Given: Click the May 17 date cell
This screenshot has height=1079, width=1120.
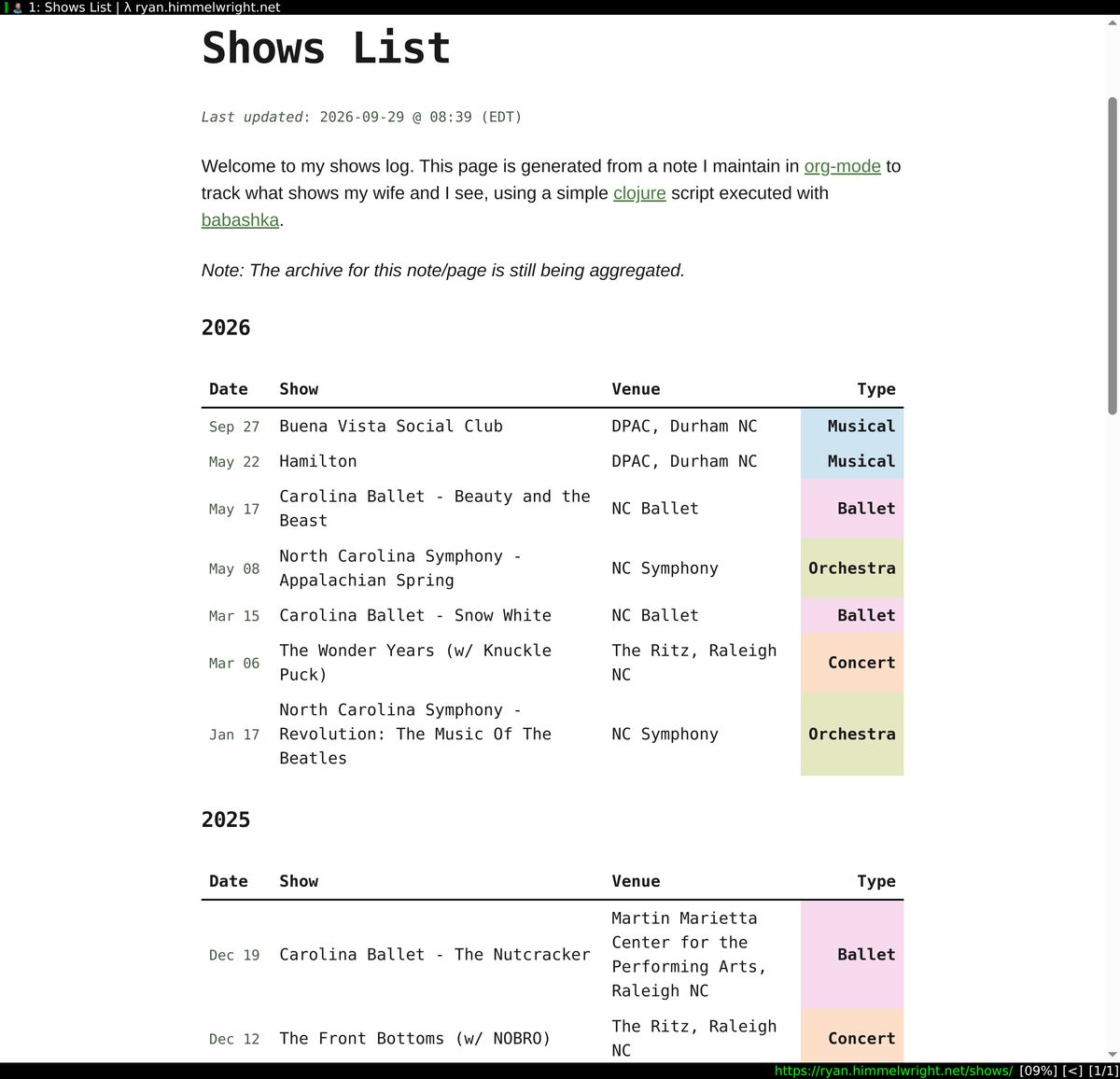Looking at the screenshot, I should pos(234,509).
